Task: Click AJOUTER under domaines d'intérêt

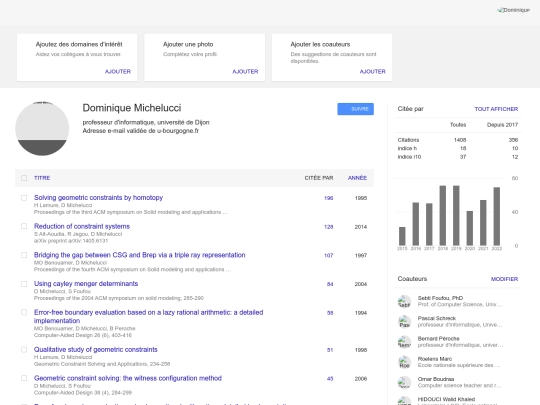Action: pos(118,72)
